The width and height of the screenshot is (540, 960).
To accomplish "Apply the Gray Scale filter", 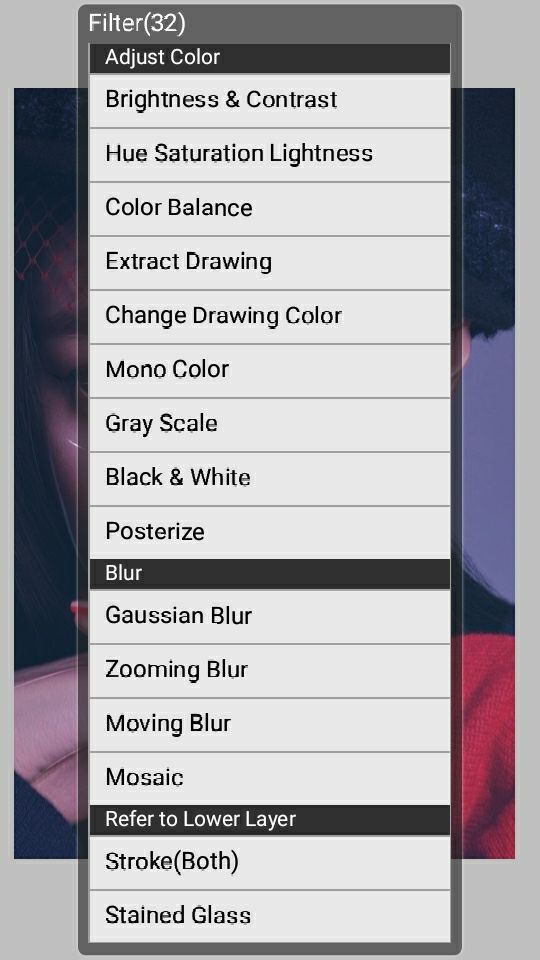I will click(270, 424).
